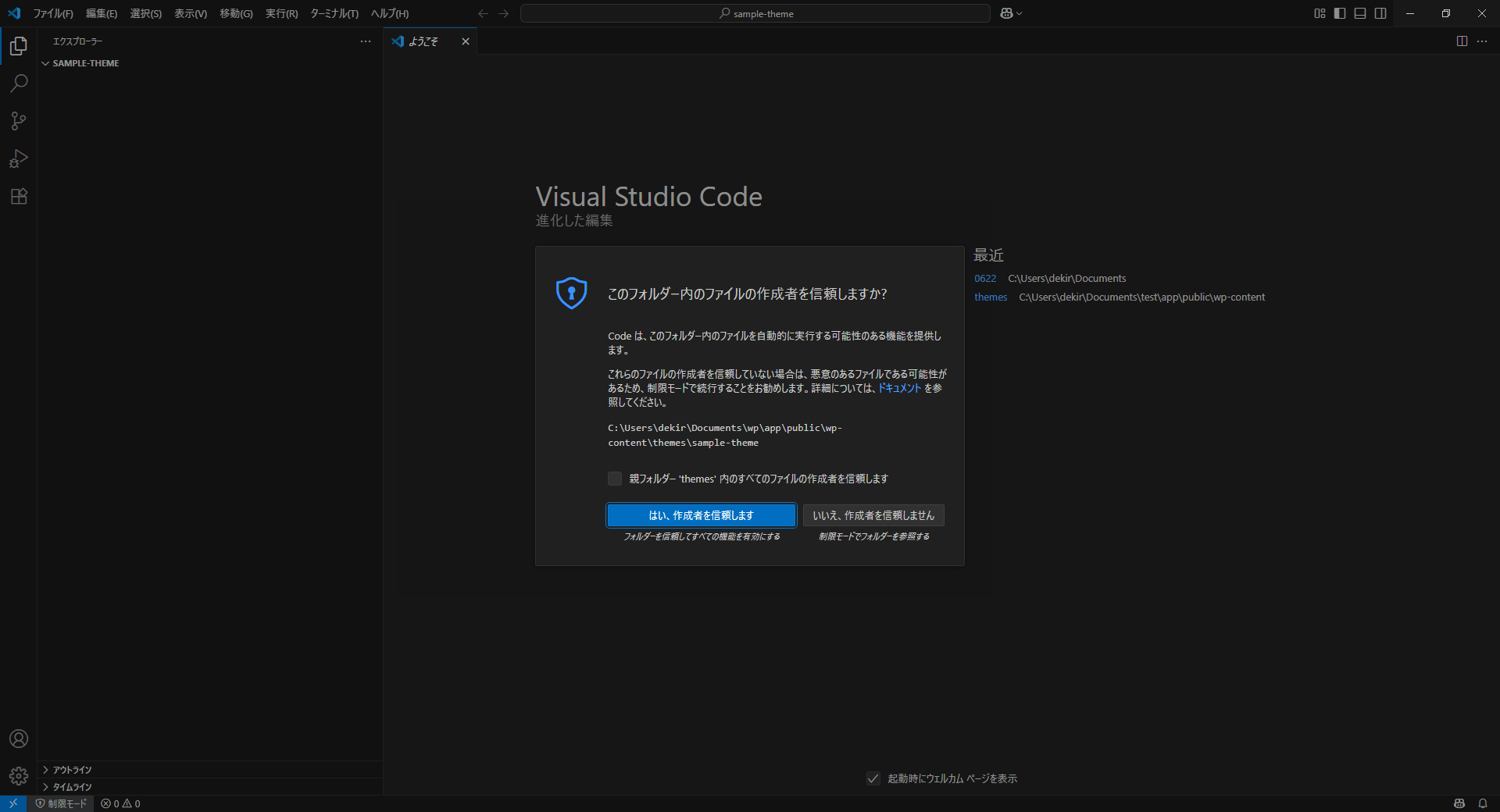Open the Manage gear icon
The image size is (1500, 812).
coord(19,776)
